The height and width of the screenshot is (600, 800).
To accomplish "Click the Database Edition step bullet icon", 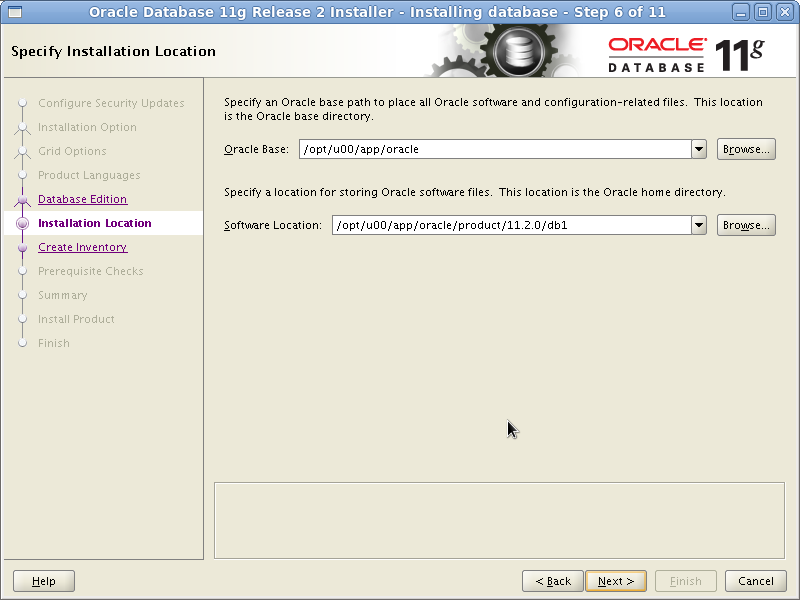I will point(22,199).
